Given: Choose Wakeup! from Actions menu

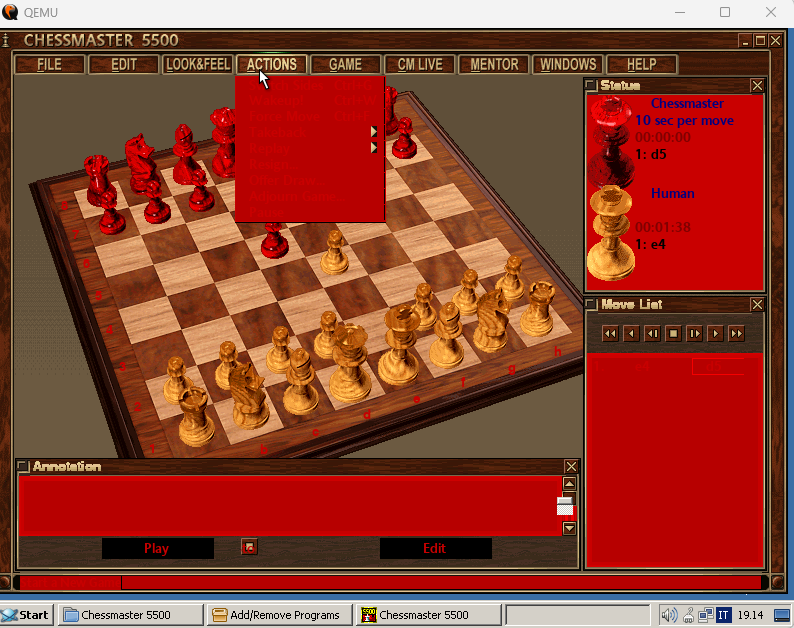Looking at the screenshot, I should tap(310, 100).
